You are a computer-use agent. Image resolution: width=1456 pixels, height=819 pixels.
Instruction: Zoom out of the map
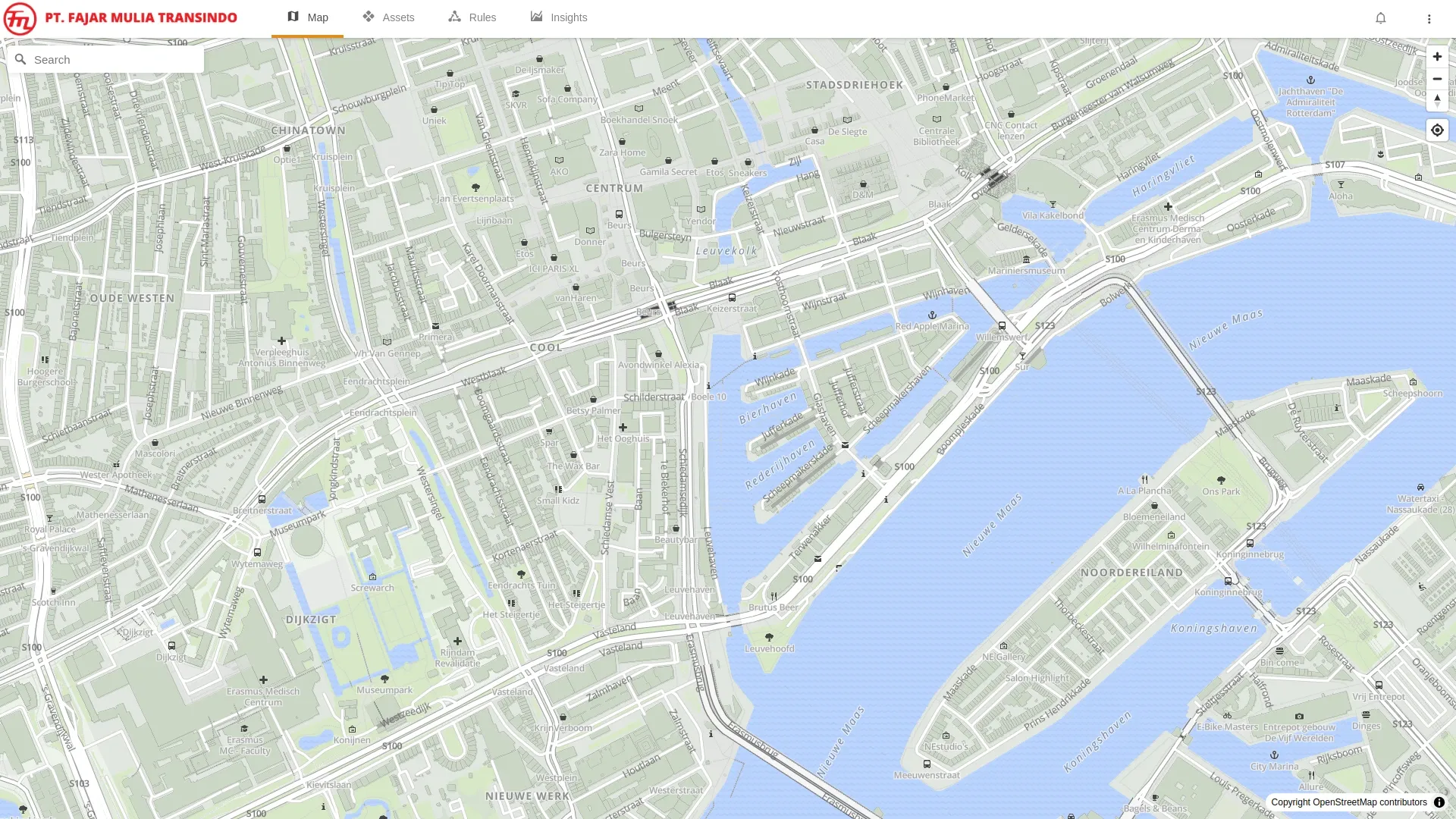1437,79
